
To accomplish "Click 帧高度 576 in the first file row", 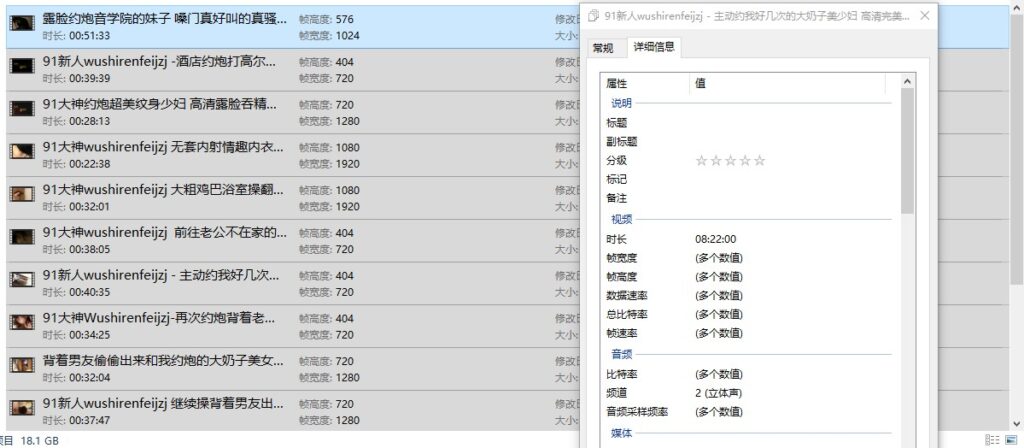I will click(327, 20).
